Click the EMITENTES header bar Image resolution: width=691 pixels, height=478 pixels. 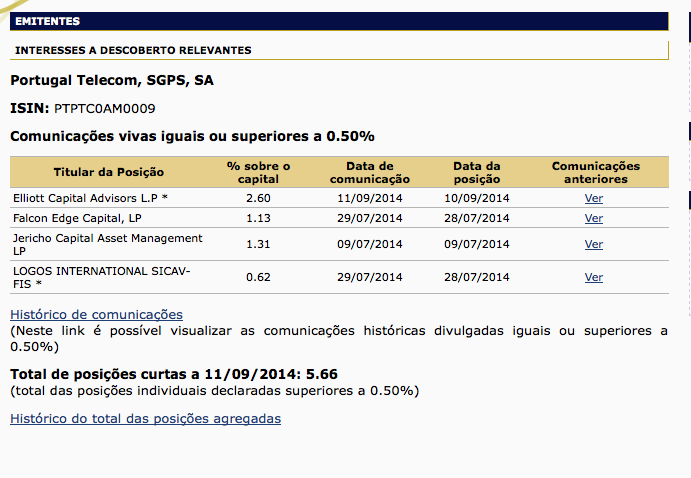[x=339, y=21]
